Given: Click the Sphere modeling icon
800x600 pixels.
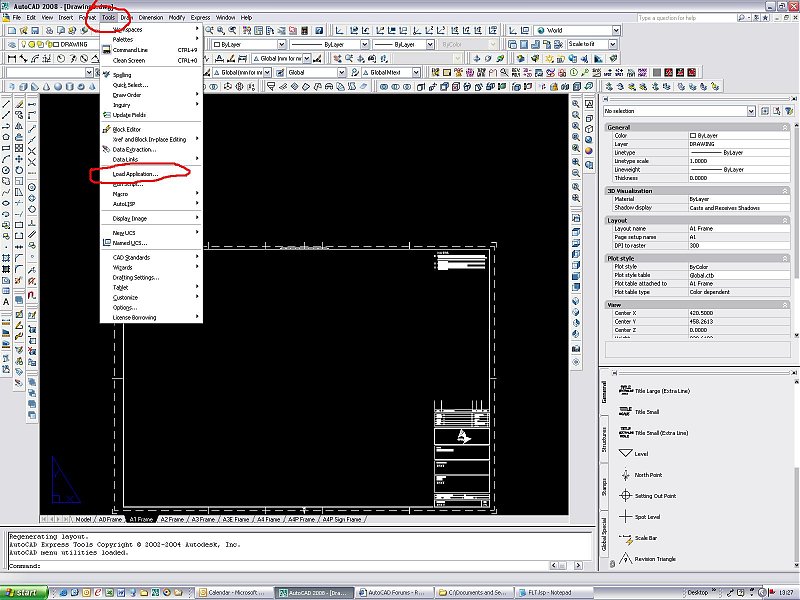Looking at the screenshot, I should (x=58, y=87).
